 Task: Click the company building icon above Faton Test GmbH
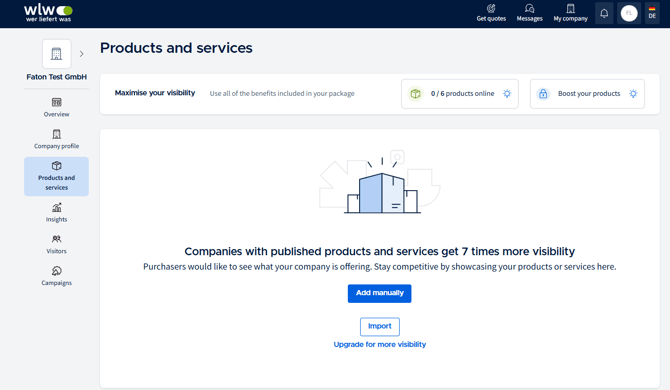click(x=56, y=54)
